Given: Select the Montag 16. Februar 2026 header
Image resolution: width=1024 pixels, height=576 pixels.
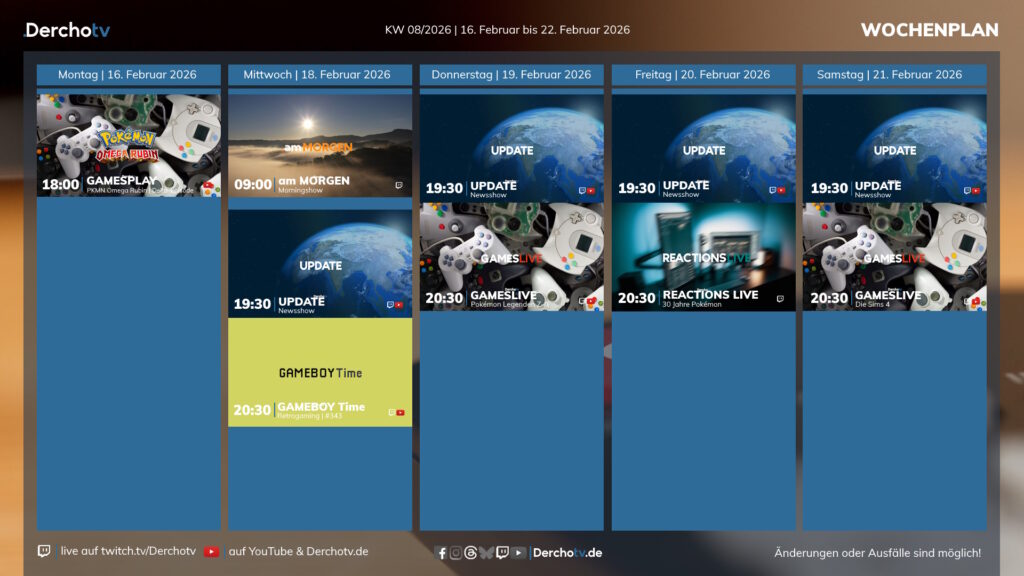Looking at the screenshot, I should (x=128, y=75).
